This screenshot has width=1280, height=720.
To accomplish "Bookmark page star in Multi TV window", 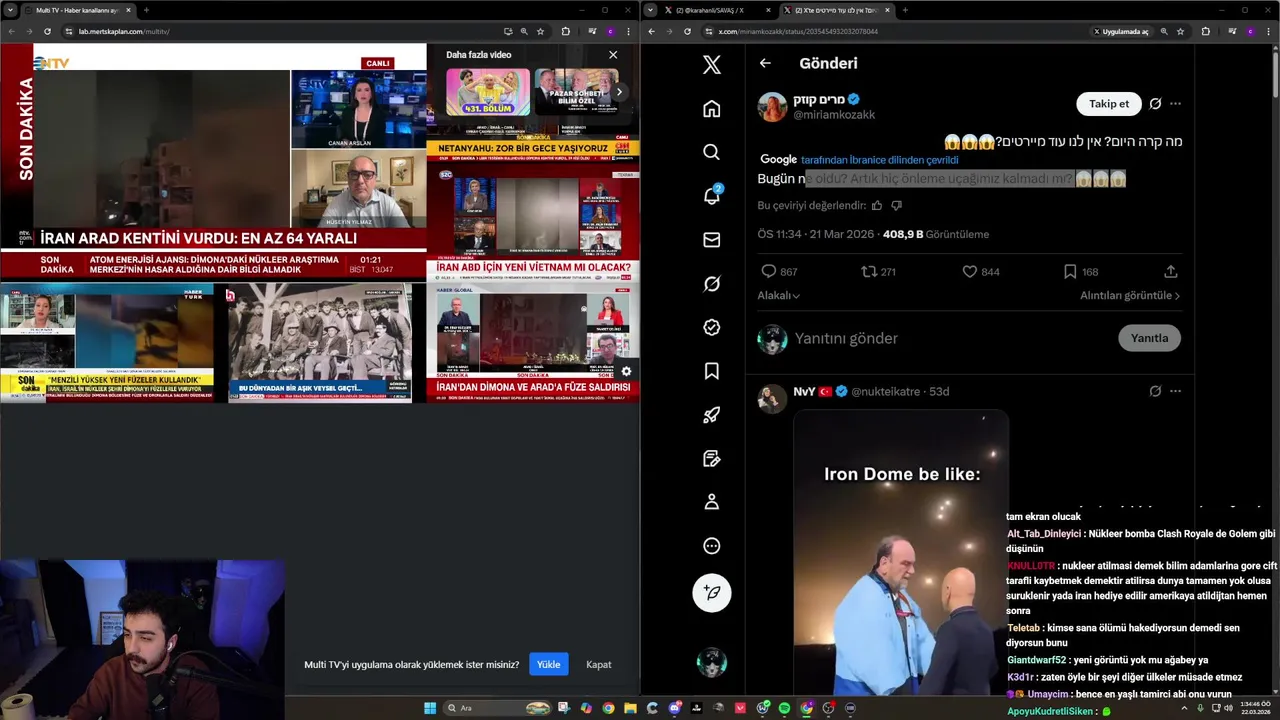I will click(540, 31).
